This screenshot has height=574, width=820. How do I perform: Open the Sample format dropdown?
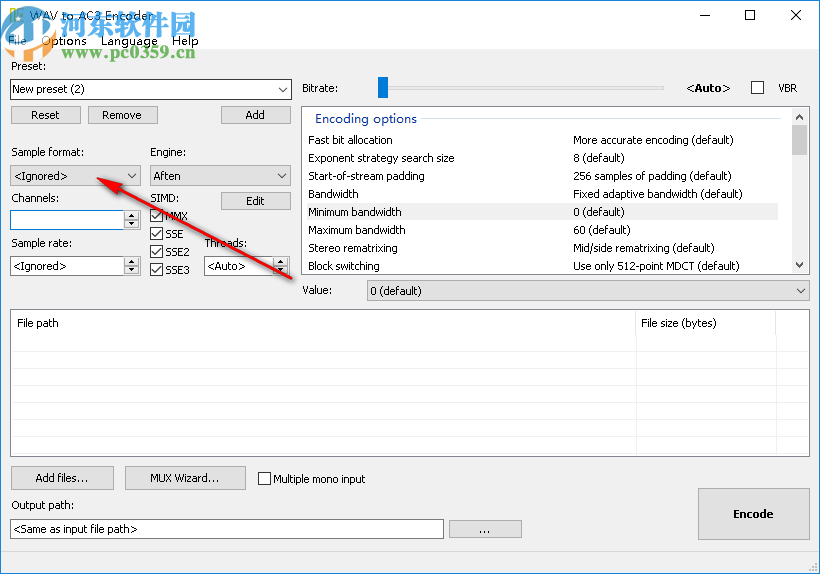pos(75,176)
